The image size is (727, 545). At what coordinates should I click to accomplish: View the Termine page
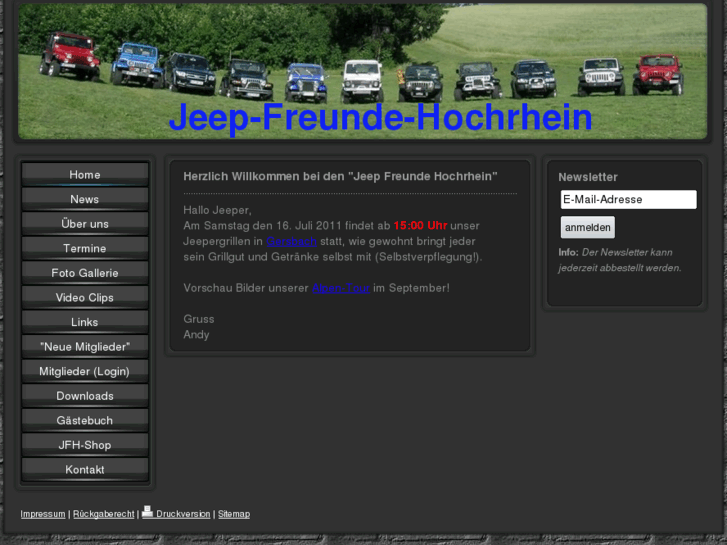(85, 249)
